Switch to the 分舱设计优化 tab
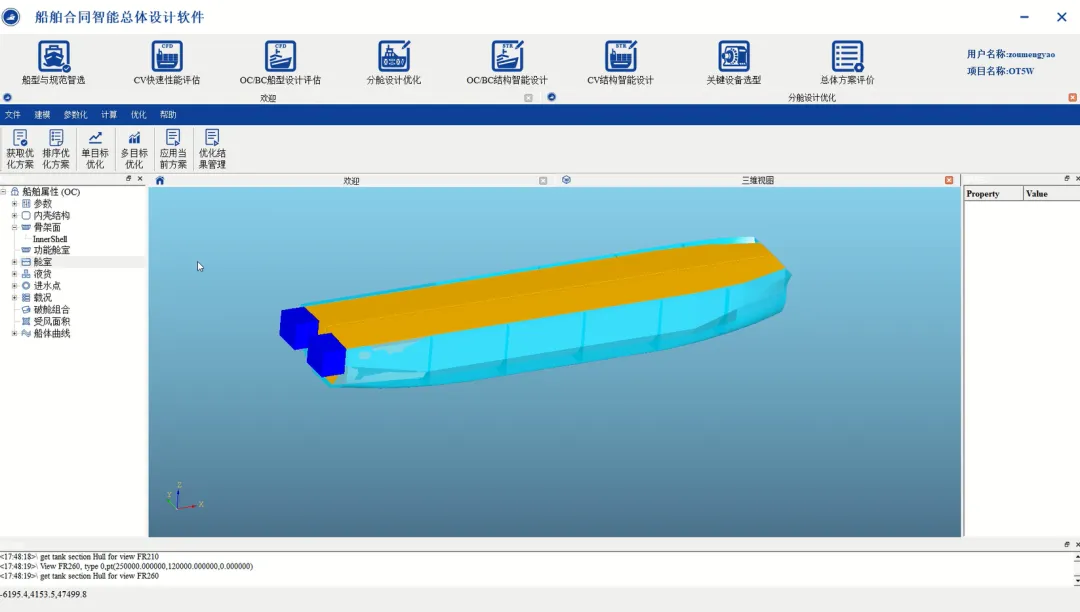 [x=811, y=98]
